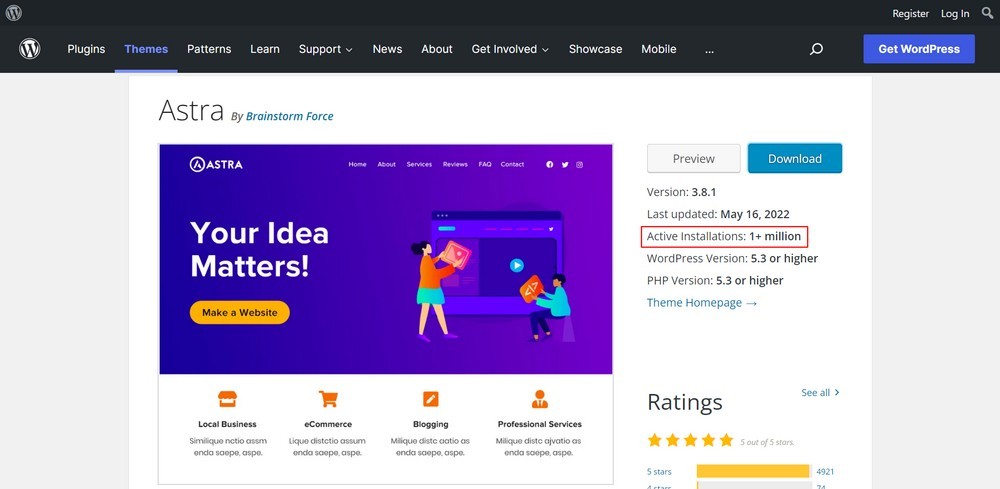Expand the Get Involved dropdown menu
This screenshot has width=1000, height=489.
point(510,49)
